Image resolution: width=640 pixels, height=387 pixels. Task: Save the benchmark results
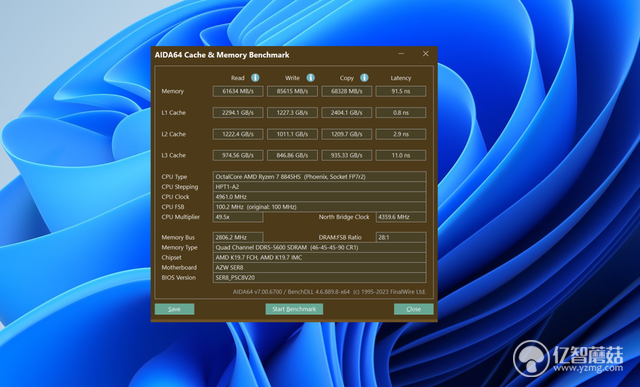pyautogui.click(x=174, y=309)
